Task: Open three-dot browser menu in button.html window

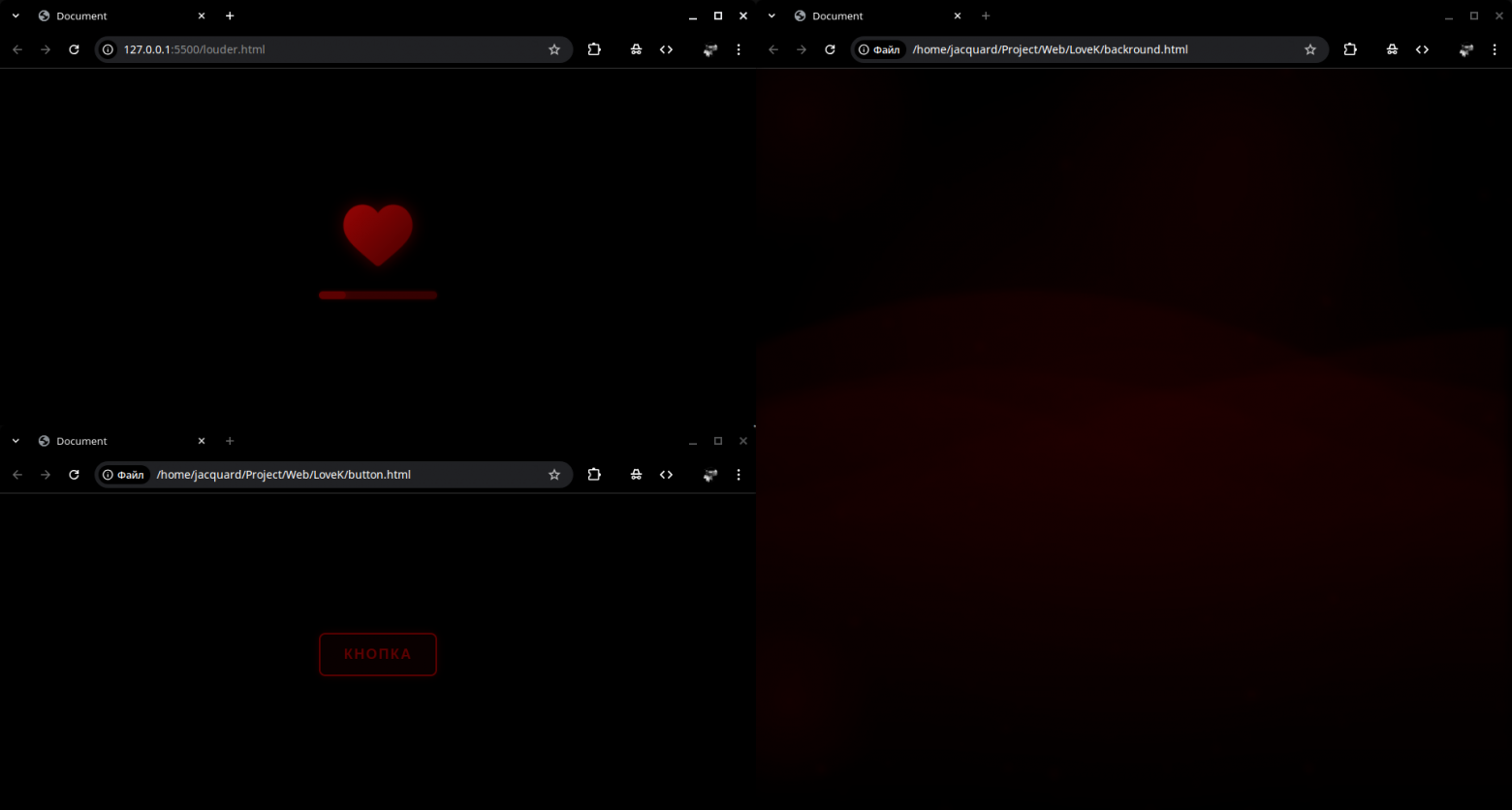Action: click(739, 475)
